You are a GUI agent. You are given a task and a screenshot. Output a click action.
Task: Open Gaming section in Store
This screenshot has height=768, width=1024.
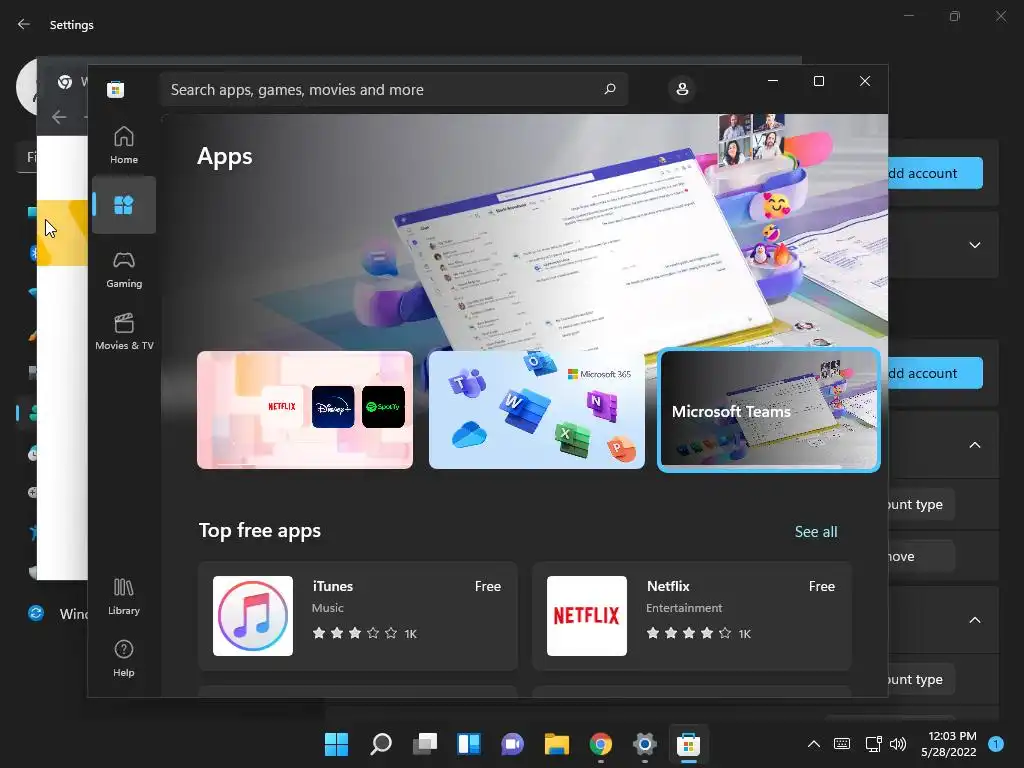click(123, 269)
